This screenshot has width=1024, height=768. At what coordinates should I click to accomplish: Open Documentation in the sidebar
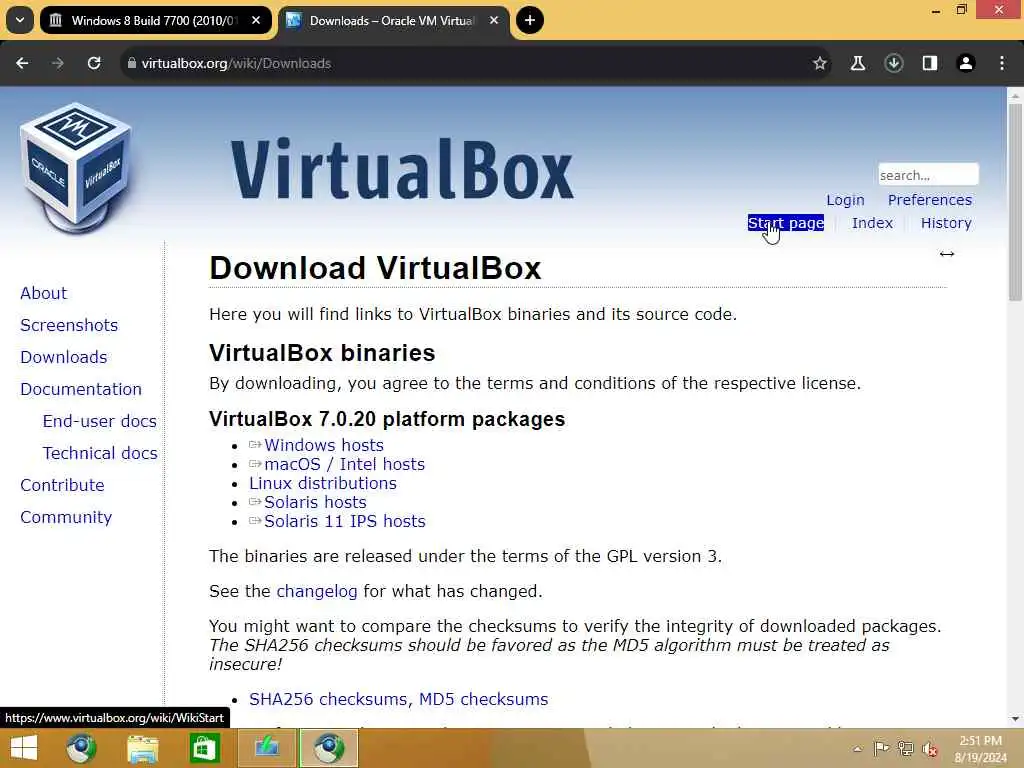click(81, 389)
